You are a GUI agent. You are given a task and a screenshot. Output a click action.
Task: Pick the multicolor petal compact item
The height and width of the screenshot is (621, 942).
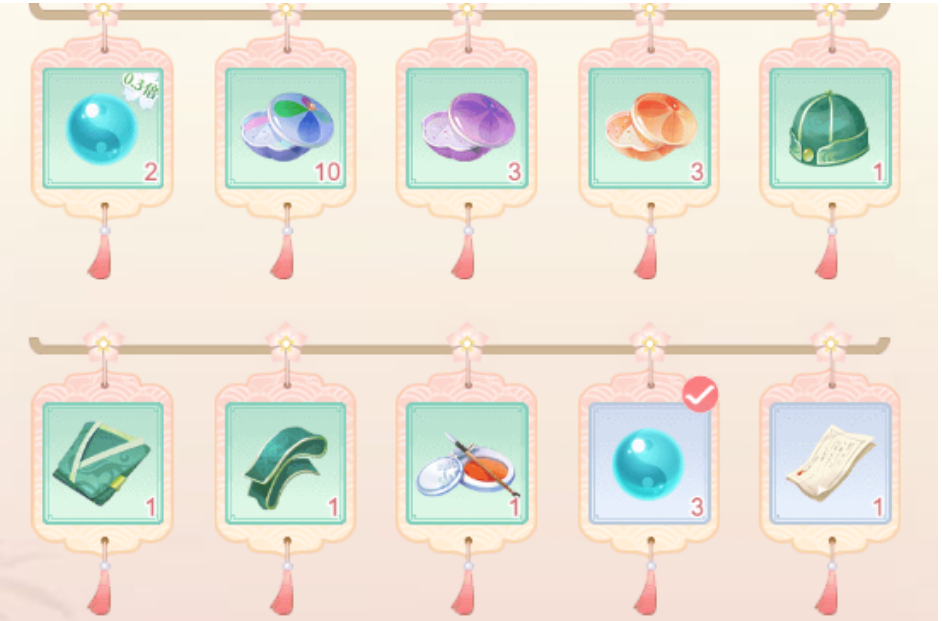tap(286, 129)
